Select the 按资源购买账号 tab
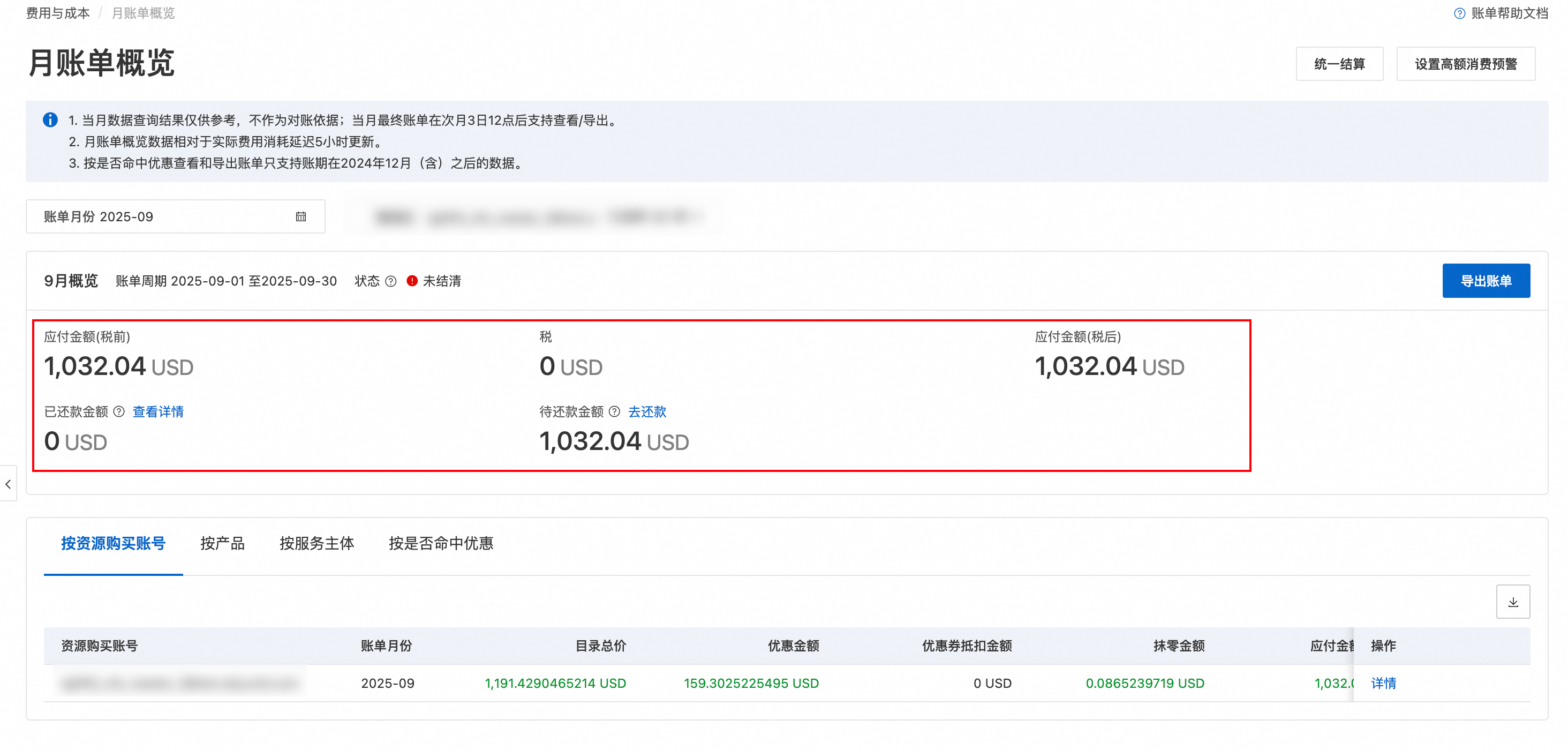This screenshot has width=1568, height=750. 113,543
